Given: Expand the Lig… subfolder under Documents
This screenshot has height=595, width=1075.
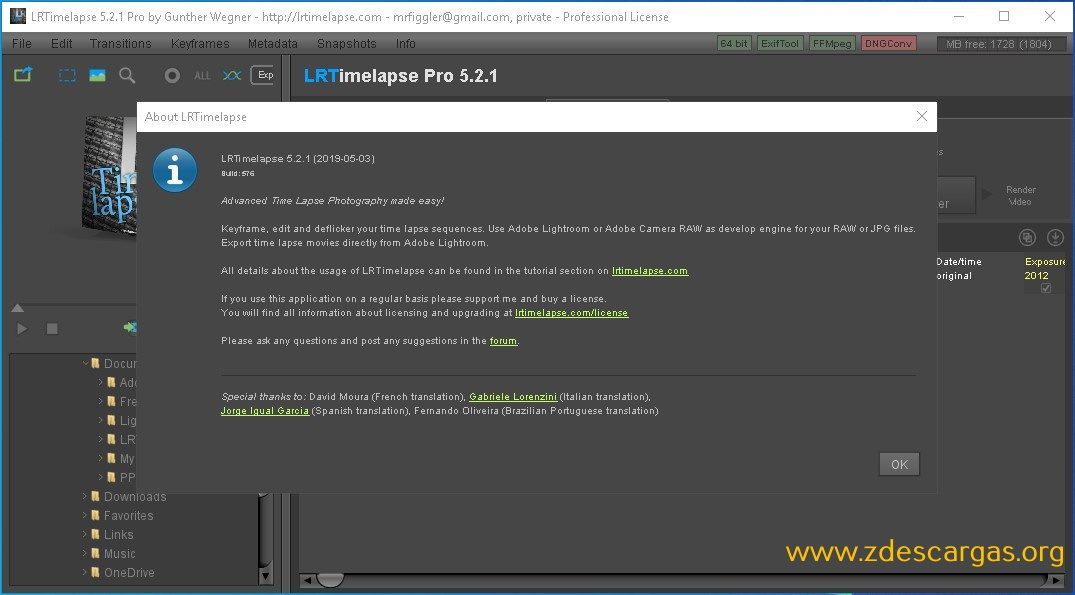Looking at the screenshot, I should pos(101,420).
